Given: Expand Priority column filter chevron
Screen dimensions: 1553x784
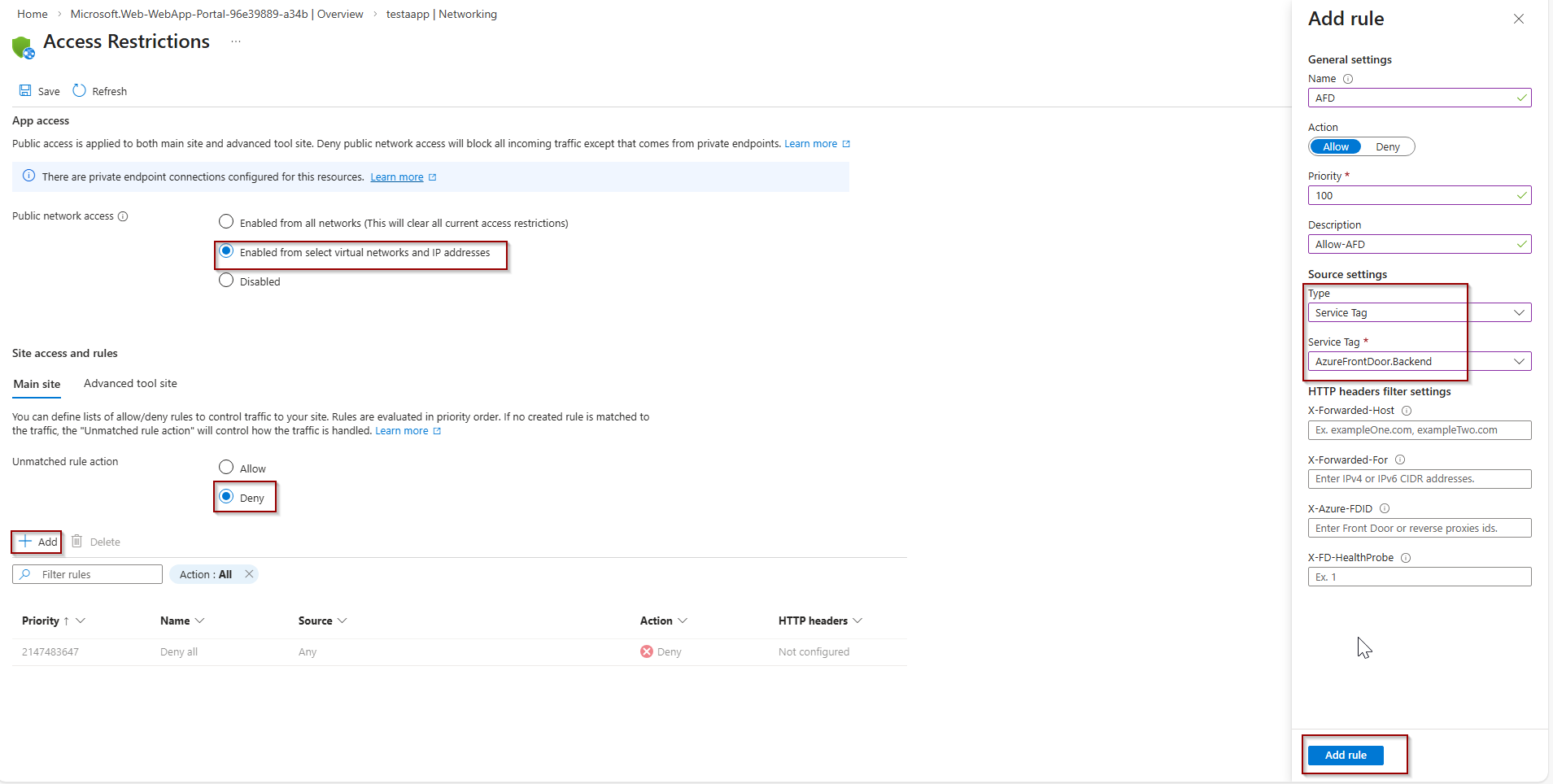Looking at the screenshot, I should click(81, 621).
